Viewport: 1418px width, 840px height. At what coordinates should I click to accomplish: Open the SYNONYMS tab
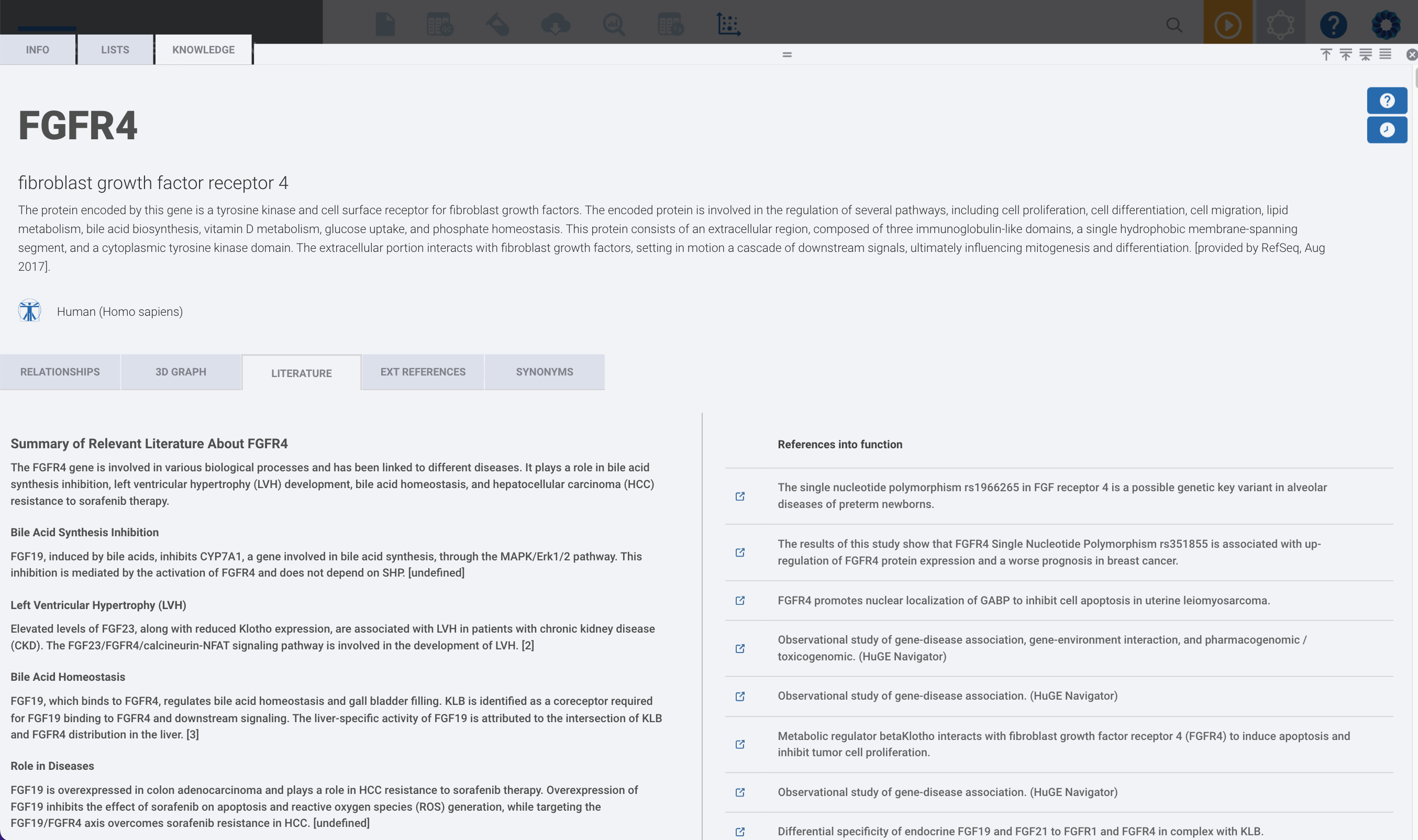coord(545,372)
